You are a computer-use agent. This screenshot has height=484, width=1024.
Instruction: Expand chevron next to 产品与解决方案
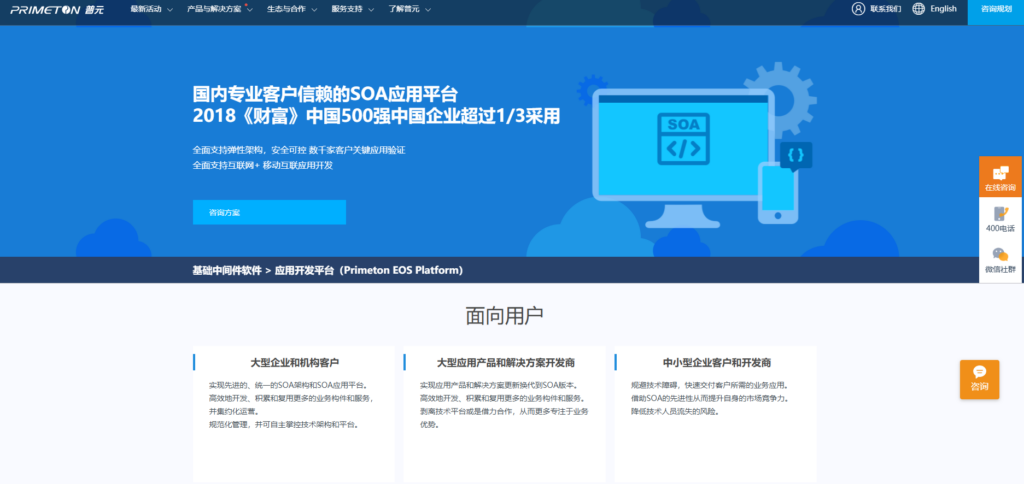(249, 10)
